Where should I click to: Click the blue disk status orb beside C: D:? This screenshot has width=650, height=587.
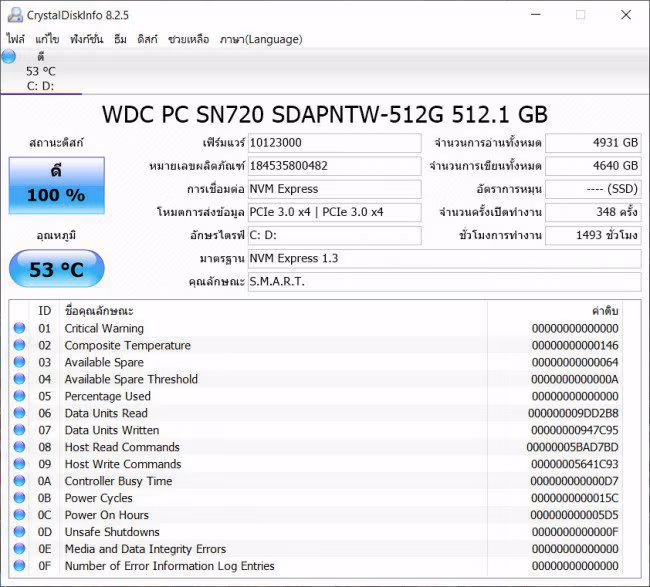[8, 56]
